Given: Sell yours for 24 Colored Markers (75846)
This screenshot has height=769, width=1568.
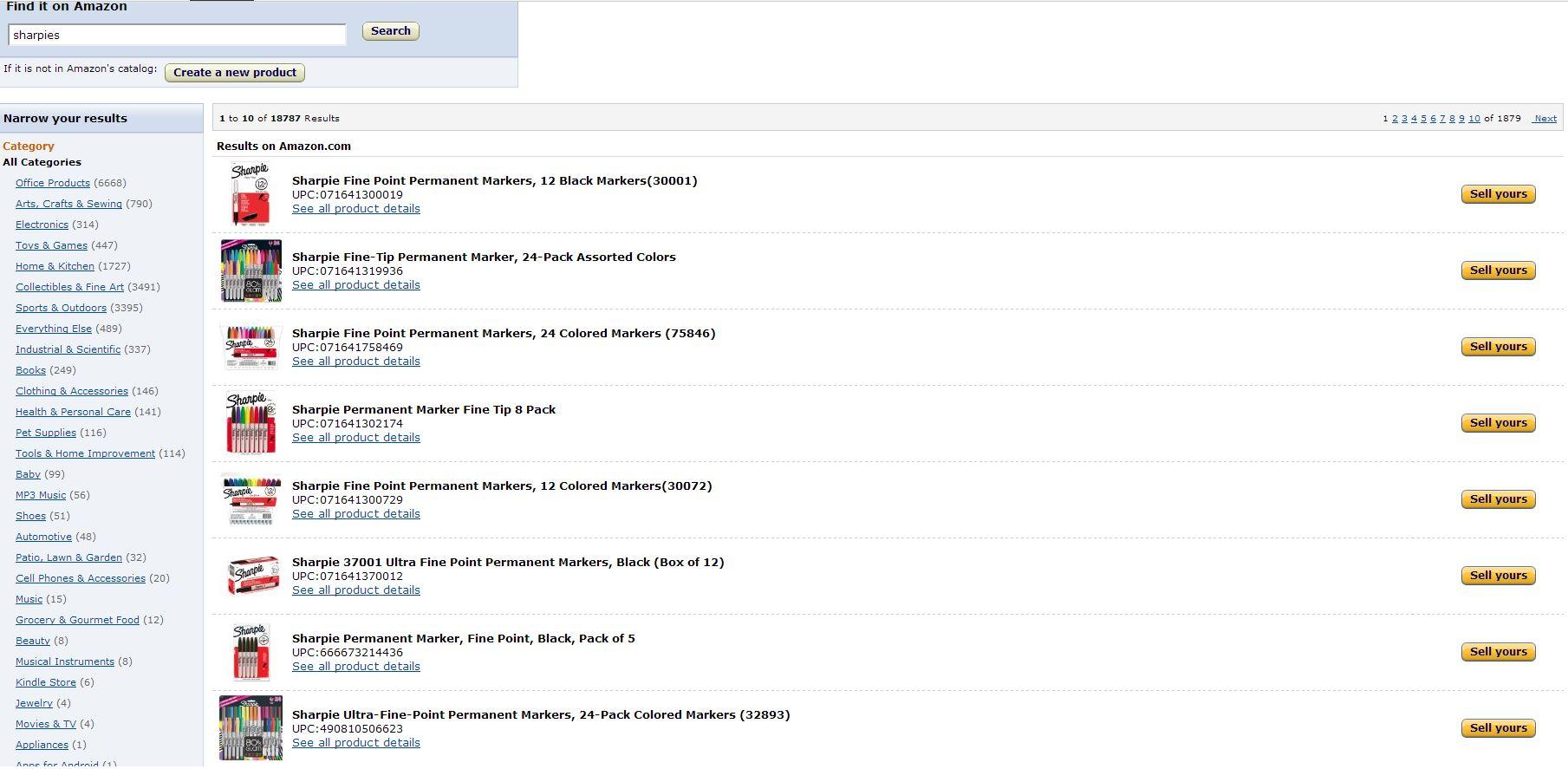Looking at the screenshot, I should pyautogui.click(x=1499, y=347).
